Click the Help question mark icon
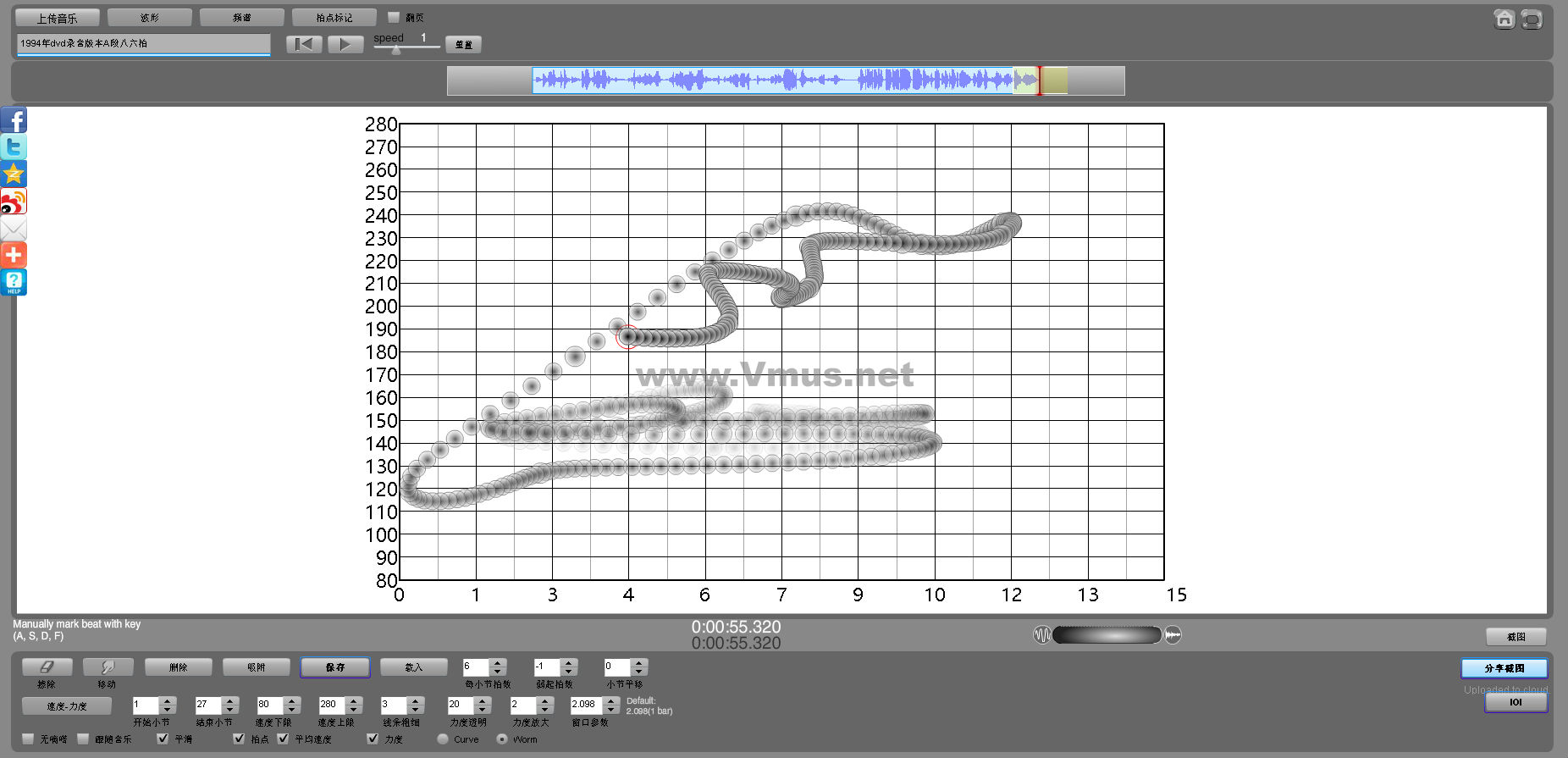1568x758 pixels. tap(14, 282)
